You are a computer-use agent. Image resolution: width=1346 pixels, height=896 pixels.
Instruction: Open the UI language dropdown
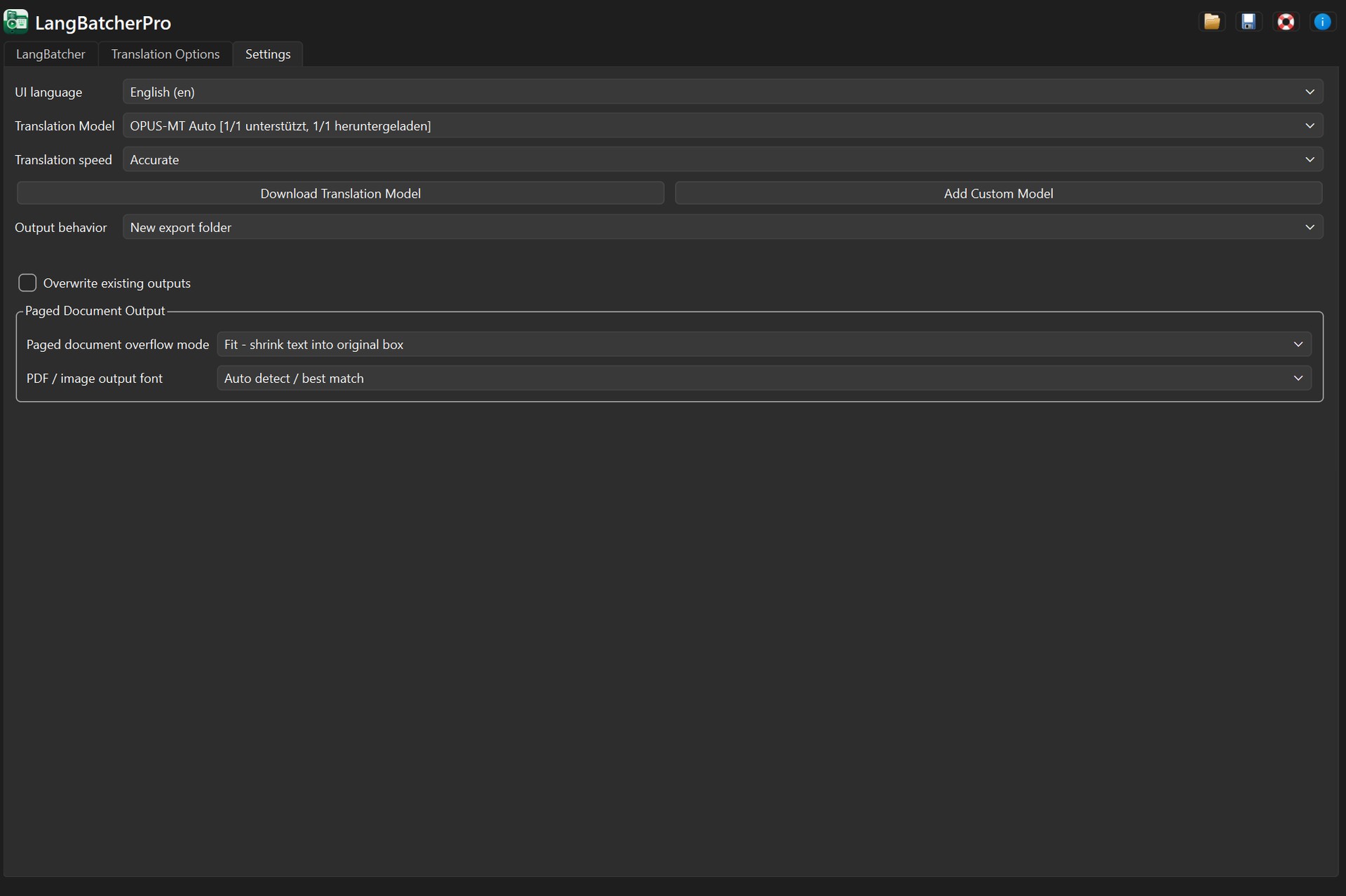(x=722, y=92)
